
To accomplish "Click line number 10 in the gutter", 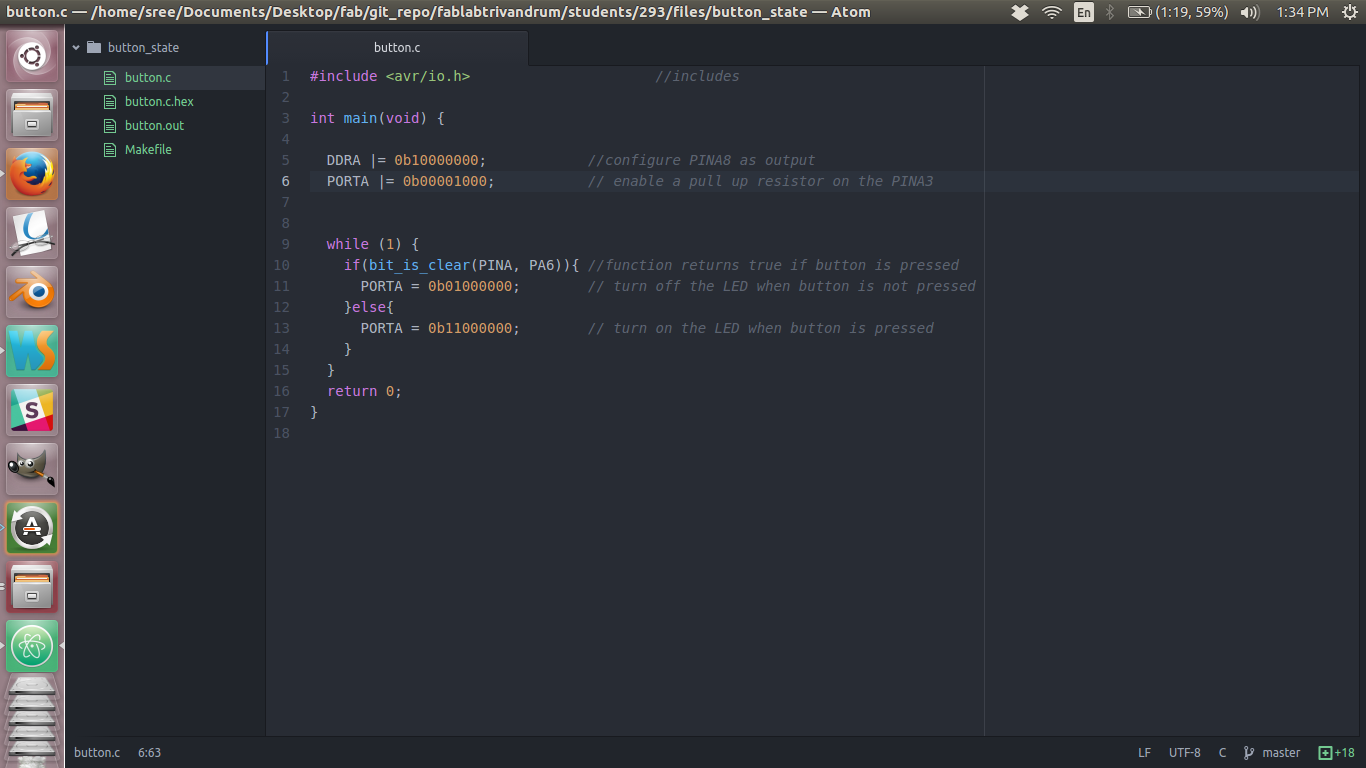I will coord(281,265).
